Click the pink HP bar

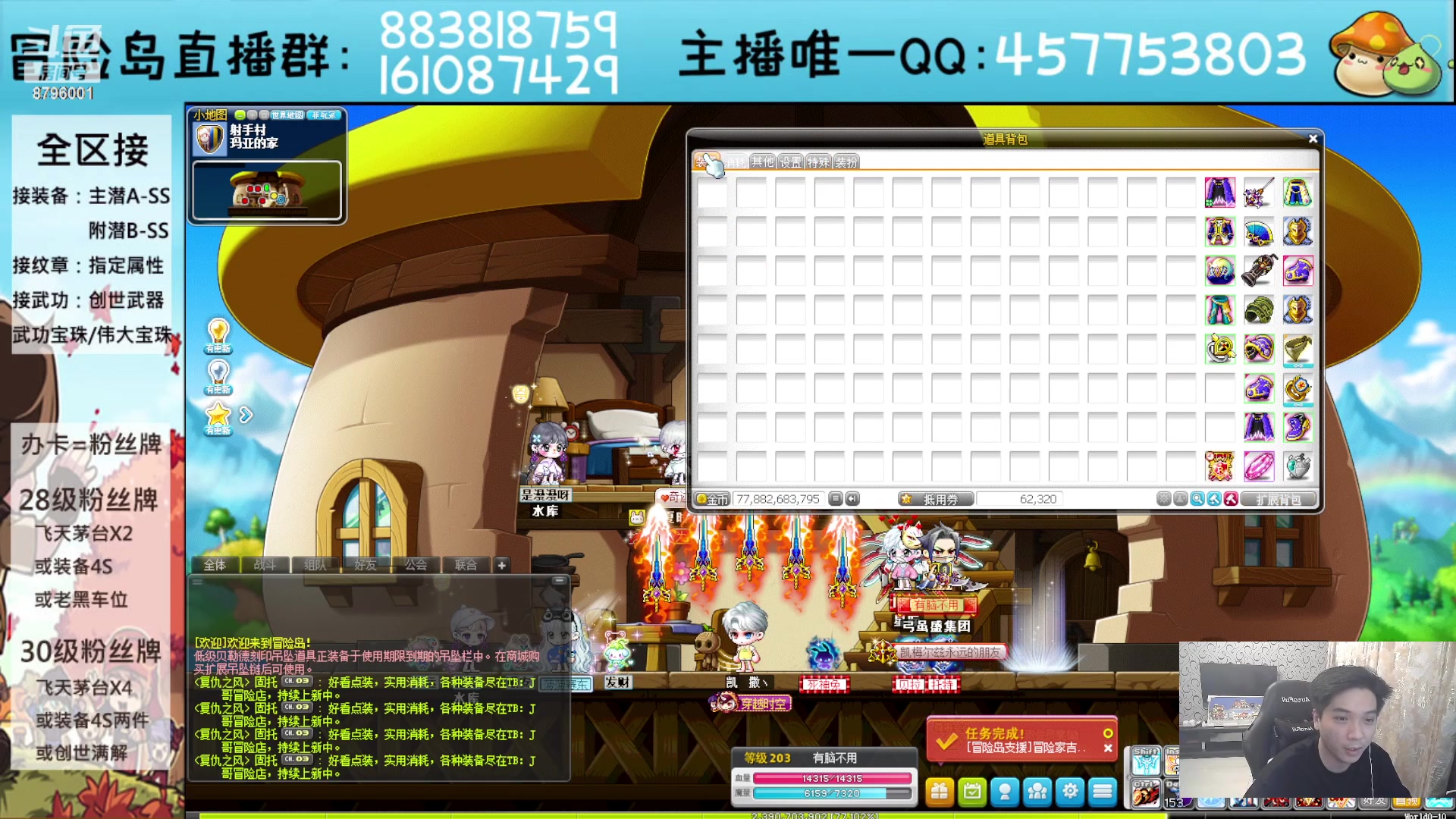click(x=833, y=779)
